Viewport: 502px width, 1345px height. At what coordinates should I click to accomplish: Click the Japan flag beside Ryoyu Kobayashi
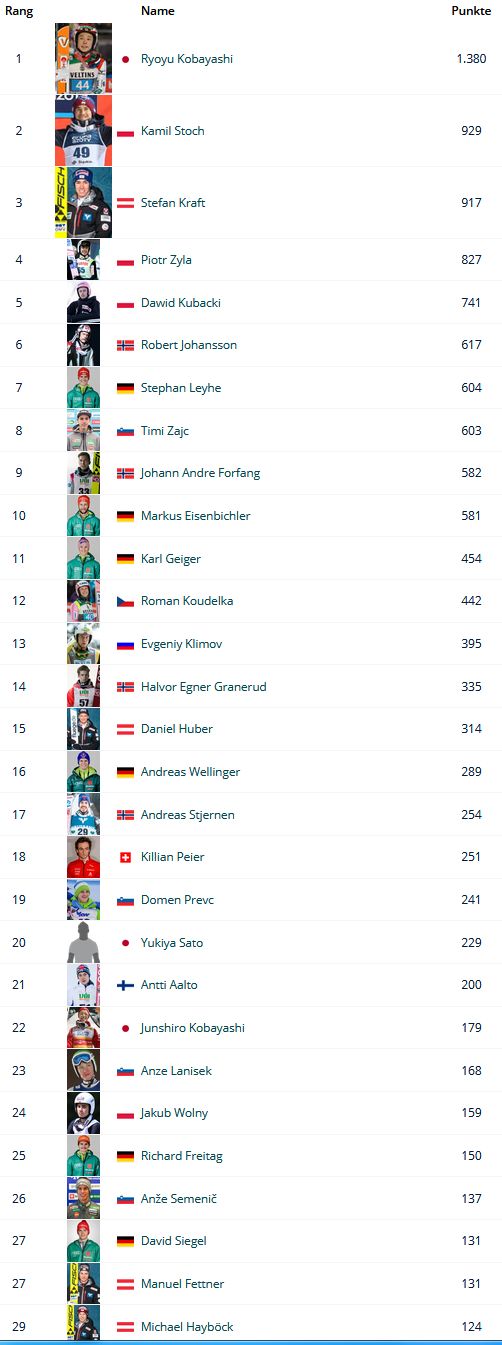(x=125, y=59)
